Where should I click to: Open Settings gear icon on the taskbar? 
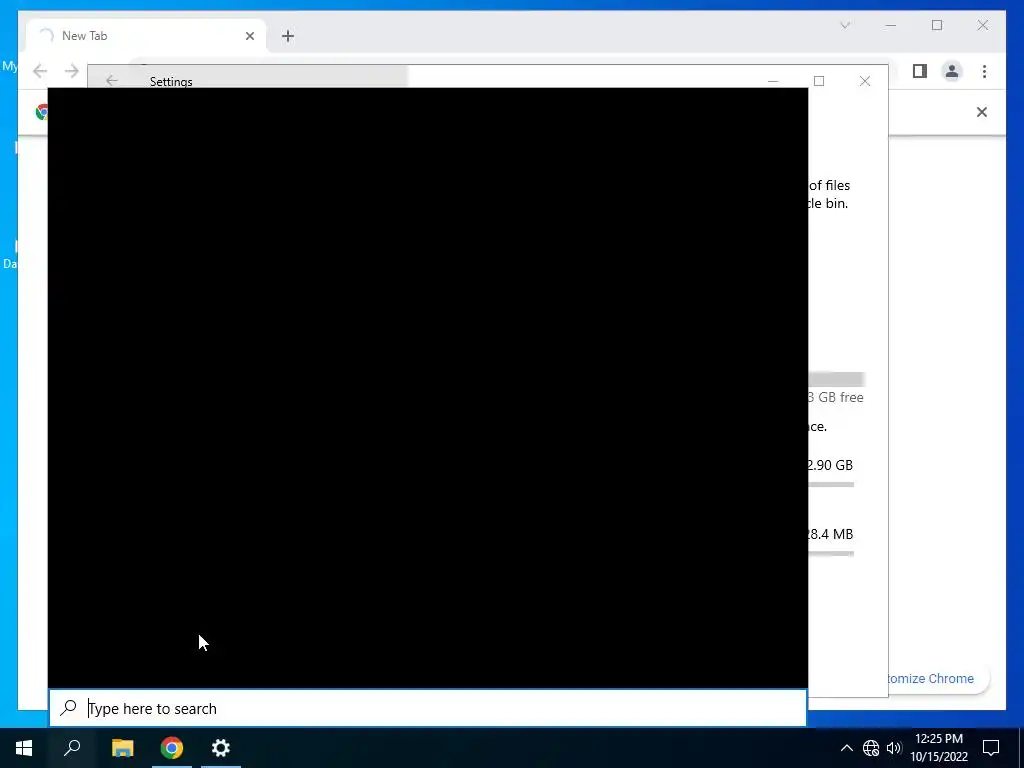point(221,748)
